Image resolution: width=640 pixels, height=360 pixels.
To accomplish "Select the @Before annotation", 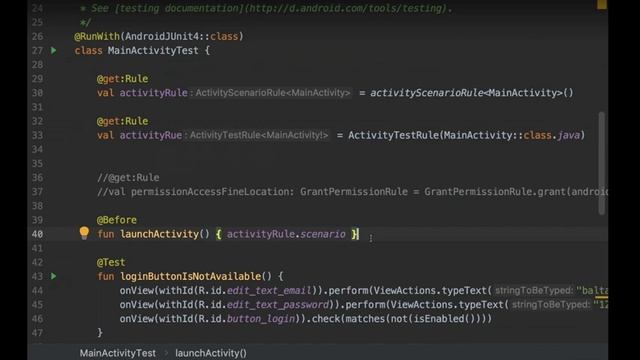I will point(117,220).
